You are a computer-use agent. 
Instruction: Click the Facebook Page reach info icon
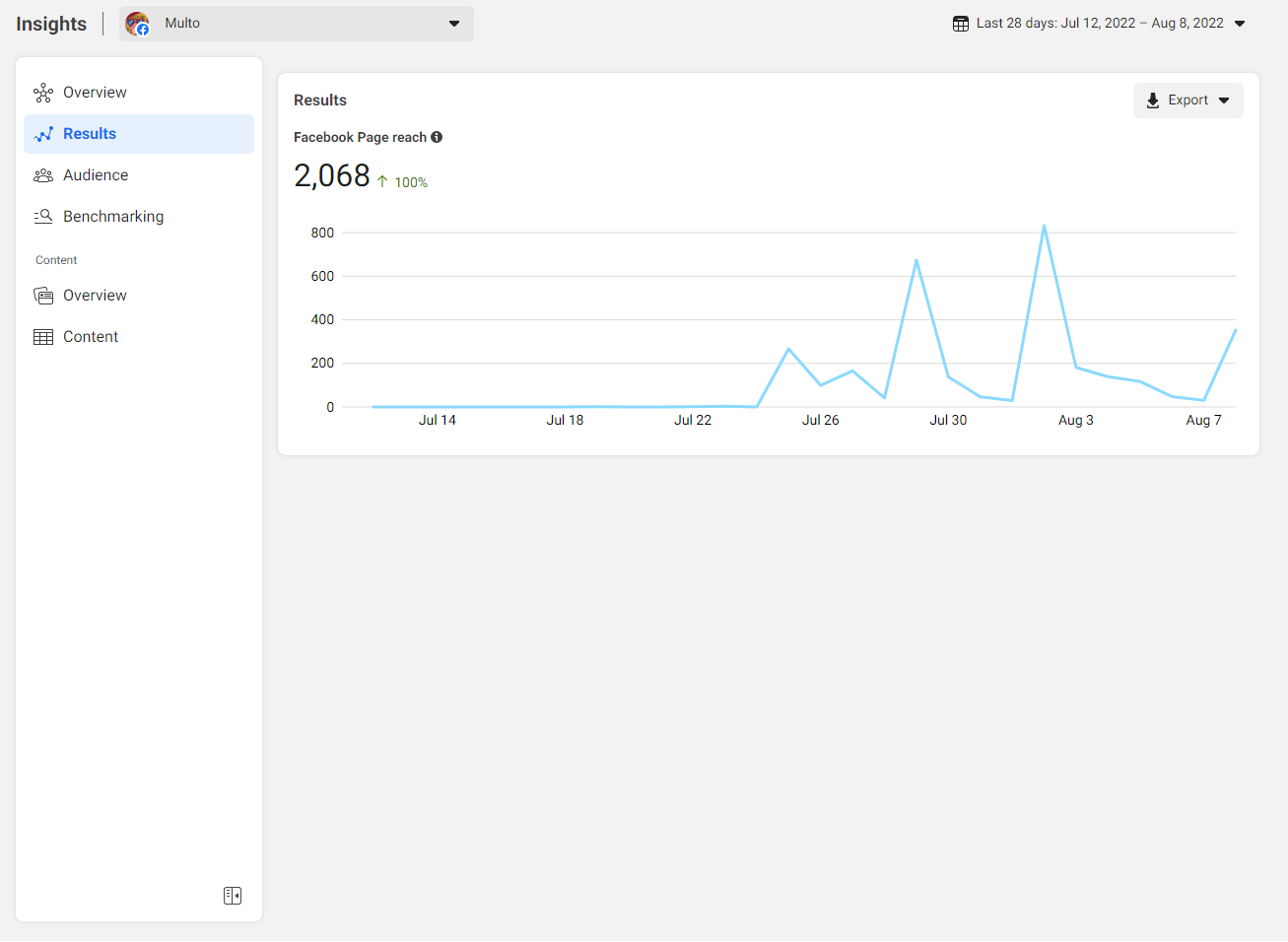437,137
